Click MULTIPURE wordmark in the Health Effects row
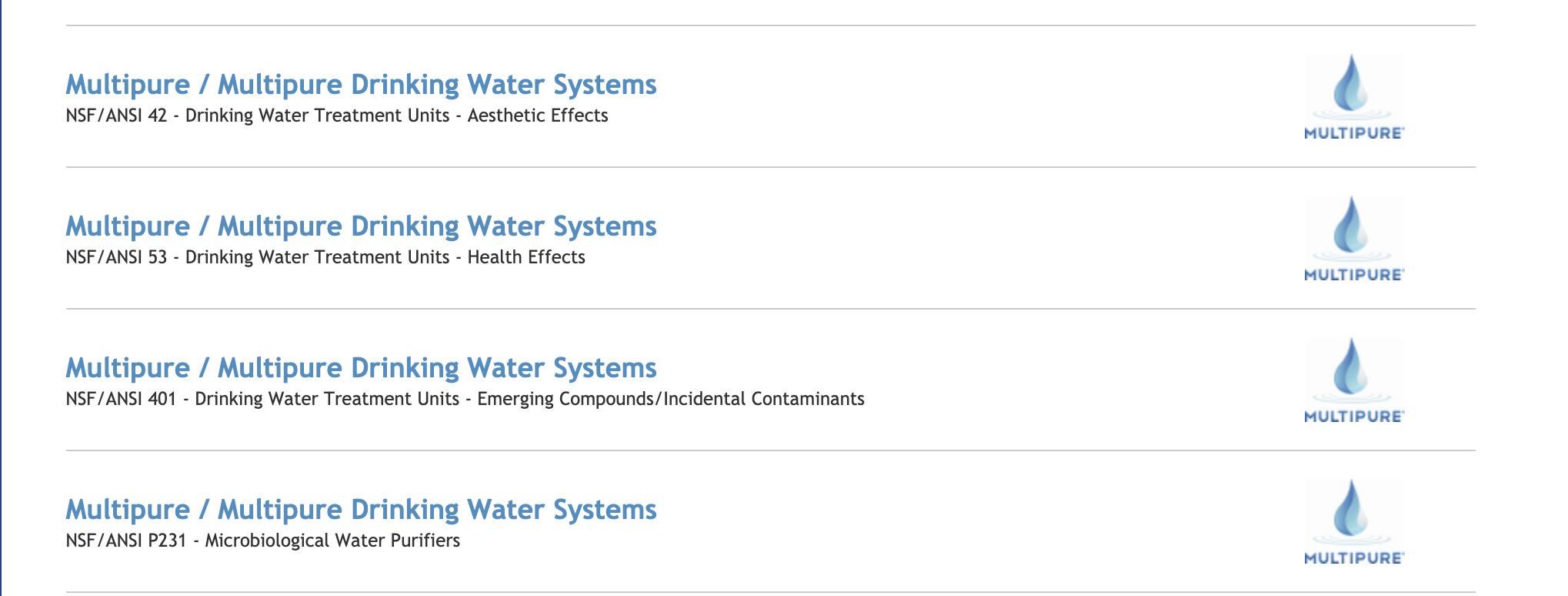This screenshot has height=596, width=1568. [1353, 275]
